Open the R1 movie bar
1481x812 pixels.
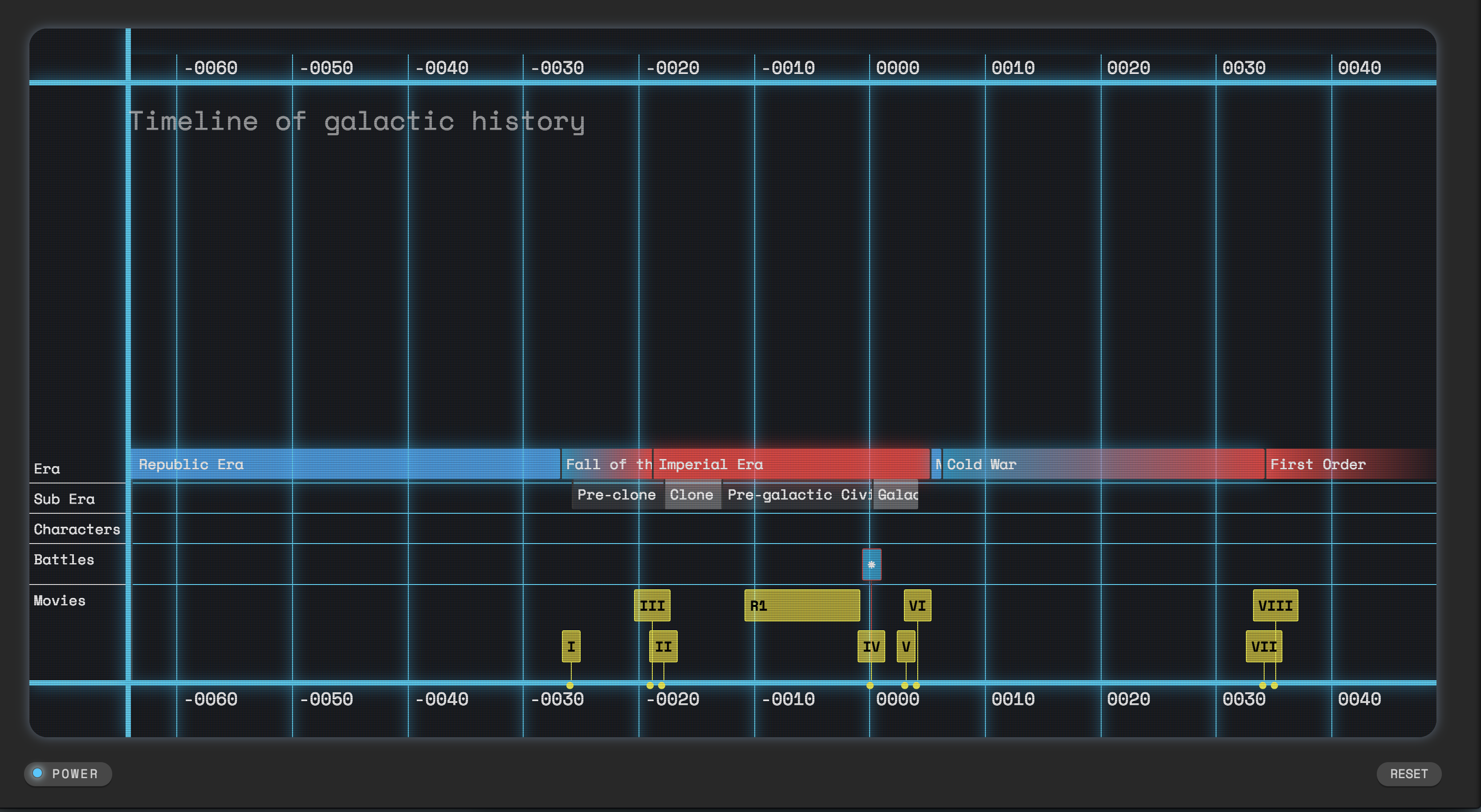[802, 606]
